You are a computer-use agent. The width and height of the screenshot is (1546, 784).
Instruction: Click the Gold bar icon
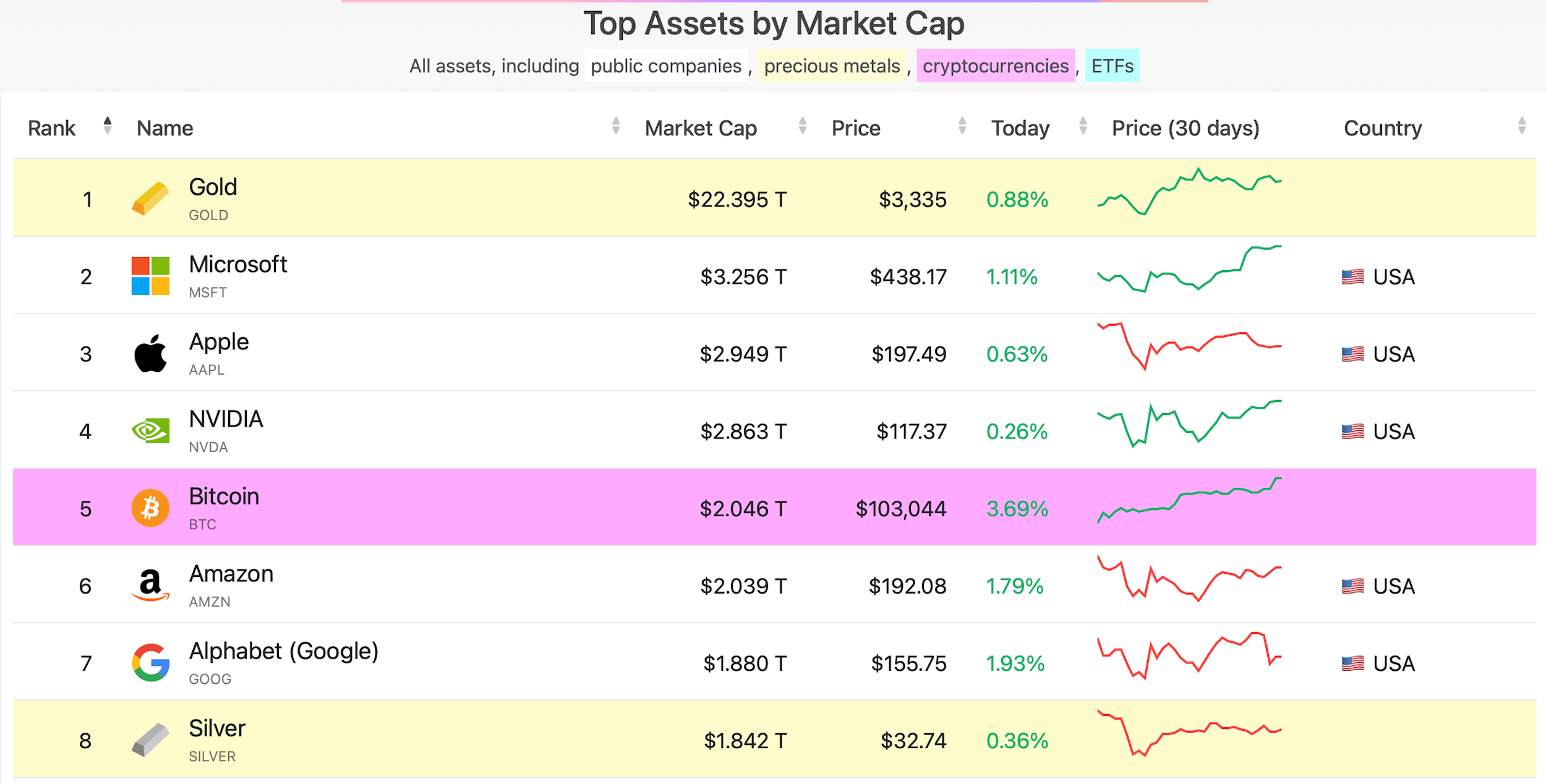click(x=150, y=199)
